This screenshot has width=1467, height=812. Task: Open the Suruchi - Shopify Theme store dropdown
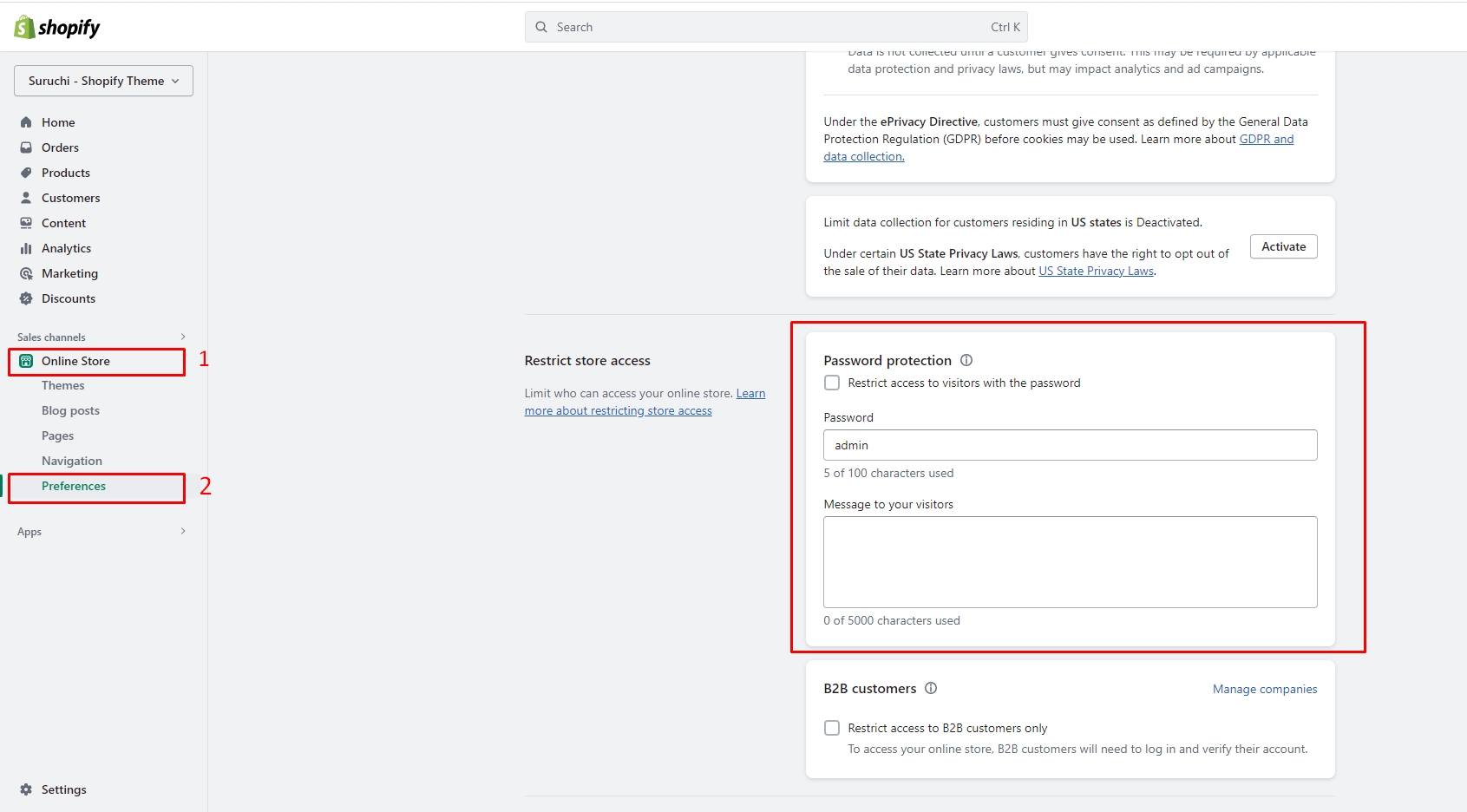103,81
